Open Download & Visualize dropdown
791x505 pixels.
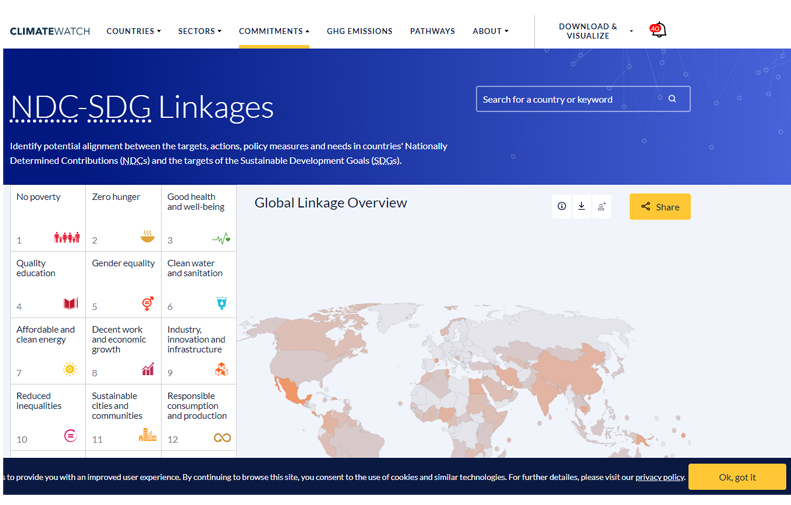coord(595,31)
